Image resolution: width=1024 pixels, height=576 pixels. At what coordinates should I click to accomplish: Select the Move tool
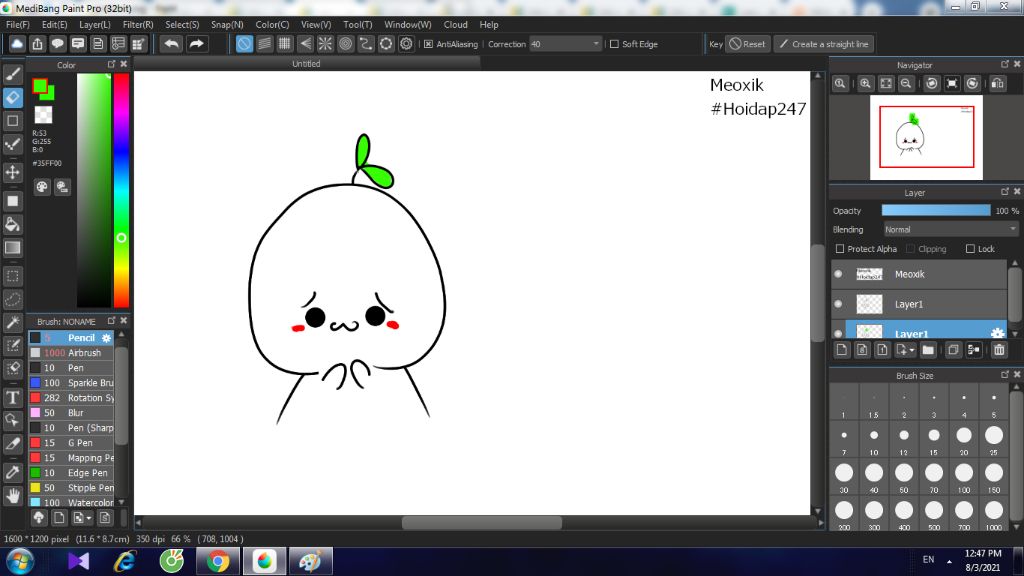[12, 172]
